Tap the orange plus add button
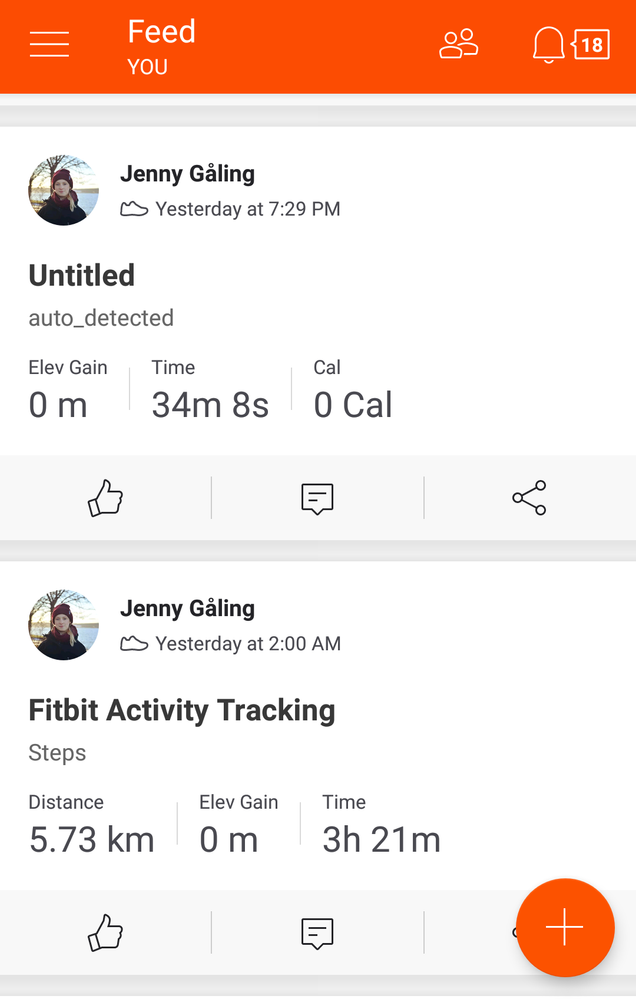The height and width of the screenshot is (999, 636). click(565, 927)
